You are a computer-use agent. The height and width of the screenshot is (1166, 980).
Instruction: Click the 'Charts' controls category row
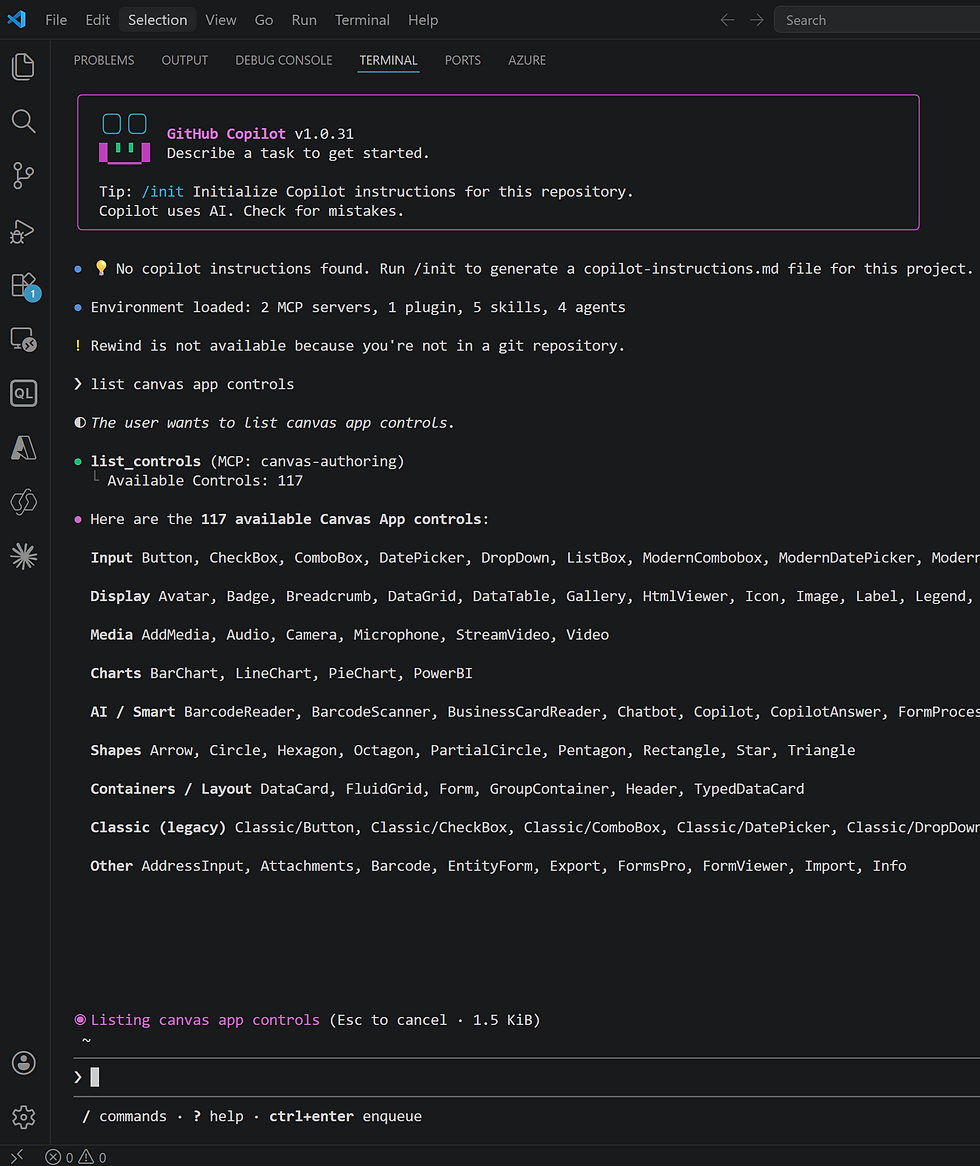click(281, 674)
